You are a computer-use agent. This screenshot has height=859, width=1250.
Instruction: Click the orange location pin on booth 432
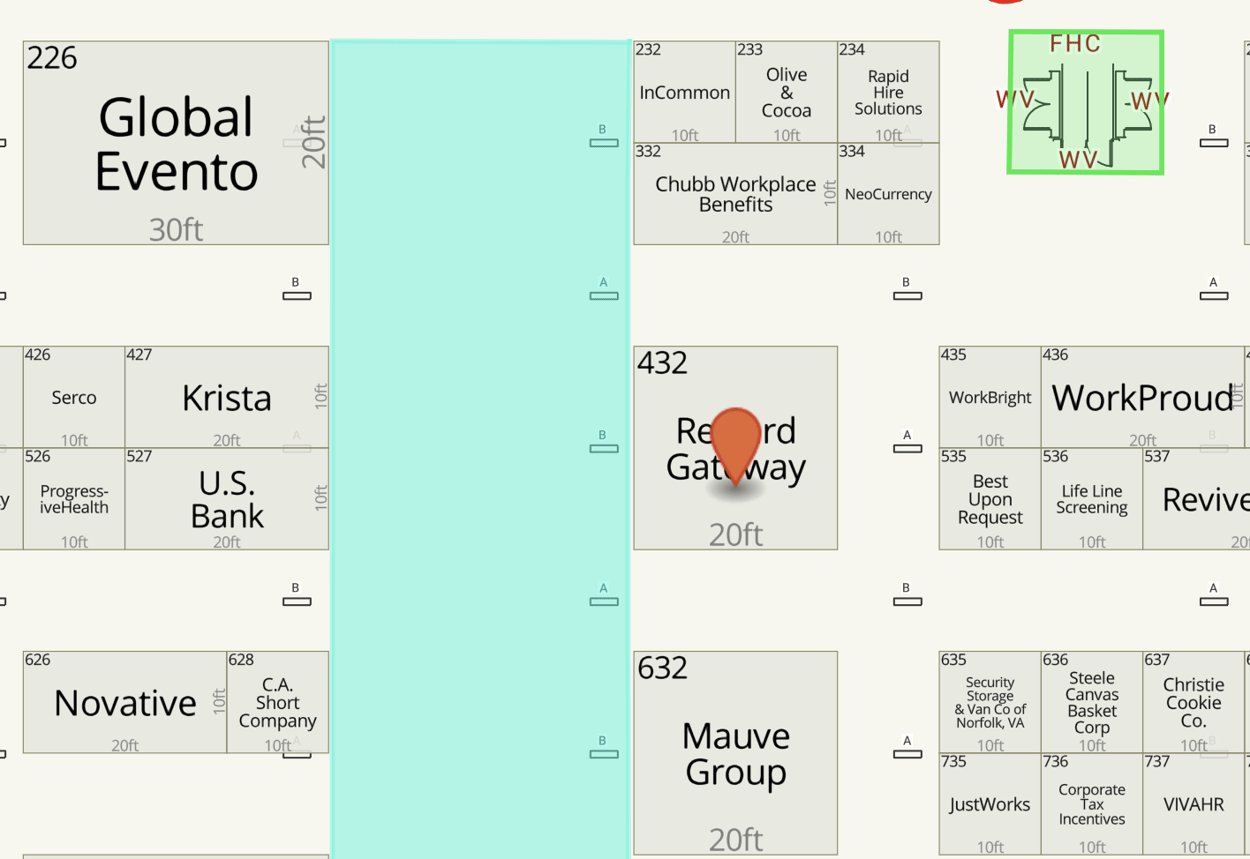coord(736,444)
